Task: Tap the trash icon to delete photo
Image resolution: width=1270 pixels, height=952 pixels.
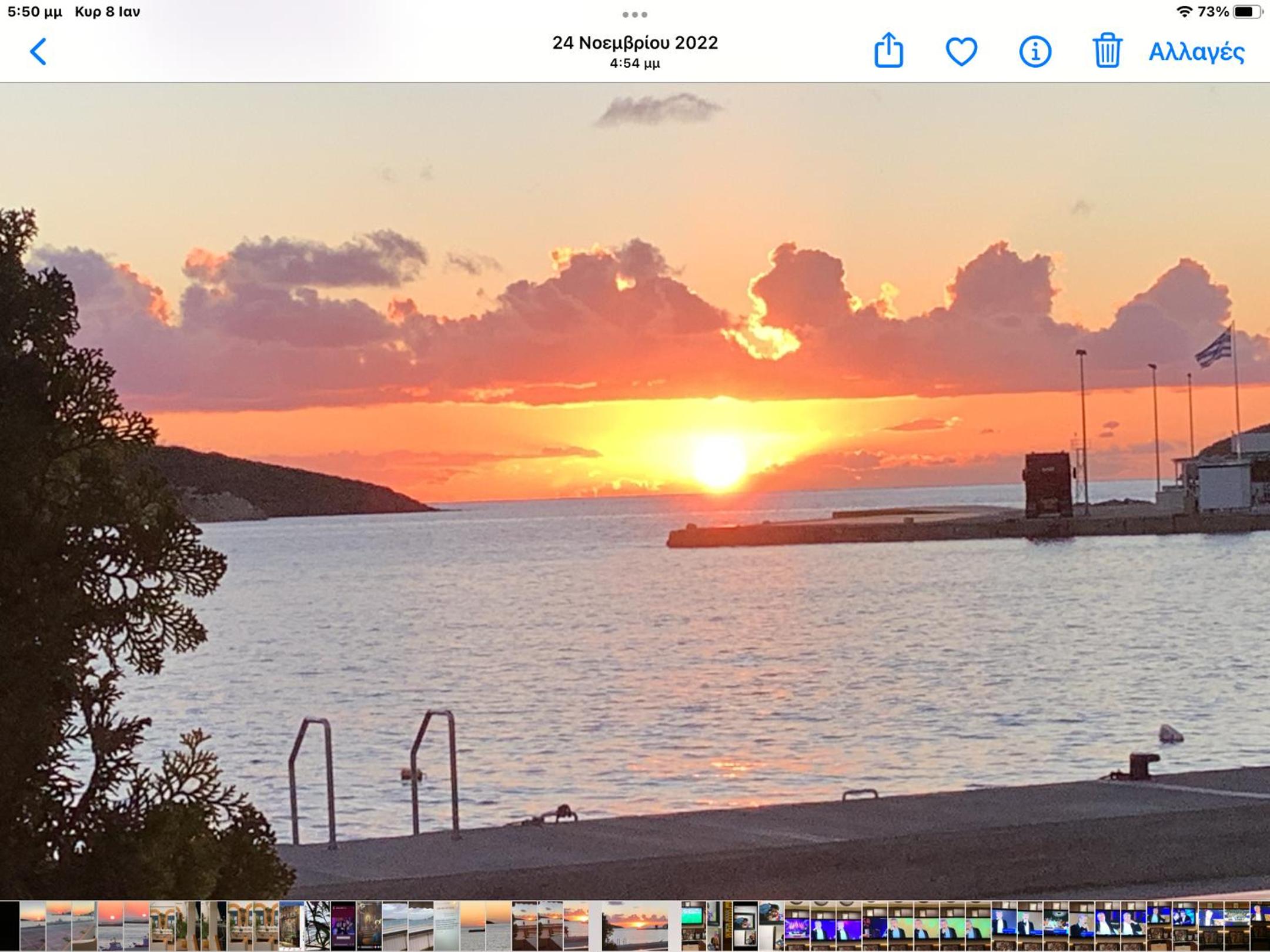Action: coord(1107,51)
